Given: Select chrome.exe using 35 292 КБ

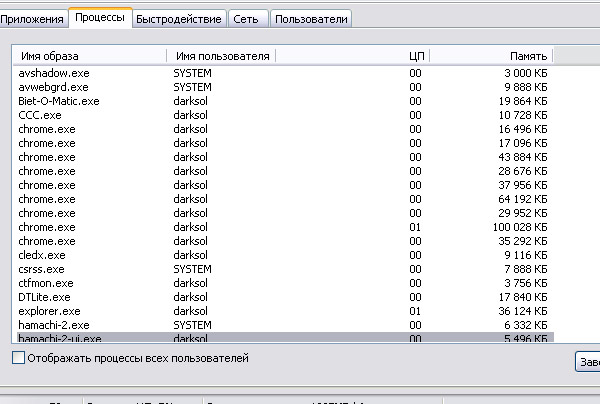Looking at the screenshot, I should pyautogui.click(x=284, y=241).
